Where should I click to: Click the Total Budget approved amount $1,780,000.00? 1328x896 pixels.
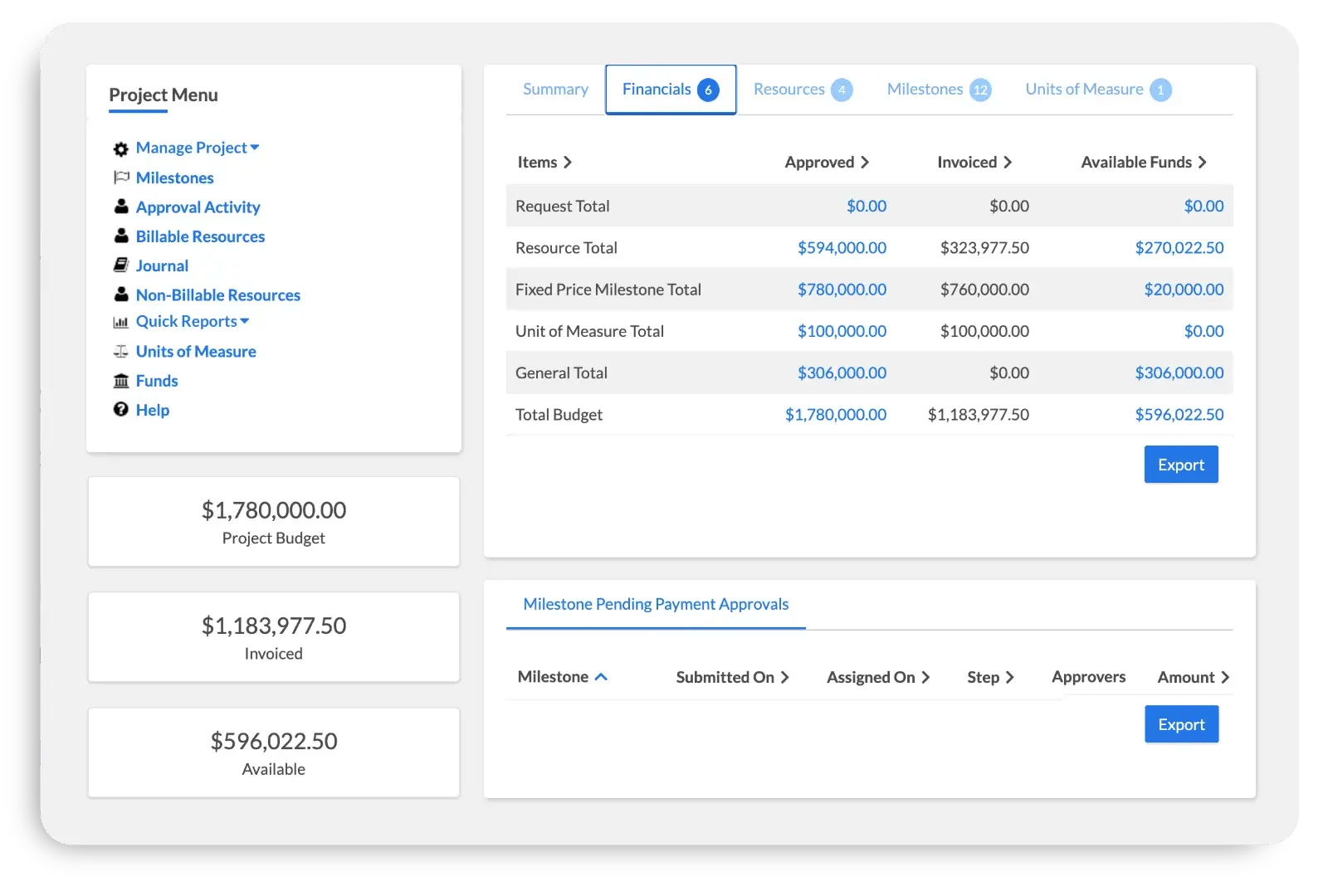[x=835, y=415]
